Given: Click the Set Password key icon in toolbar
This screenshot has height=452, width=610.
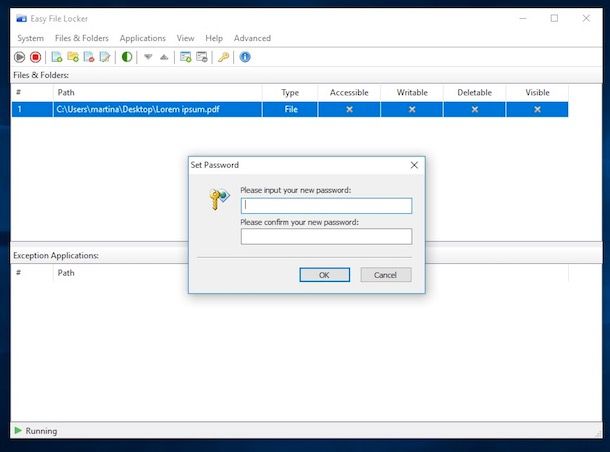Looking at the screenshot, I should 223,57.
